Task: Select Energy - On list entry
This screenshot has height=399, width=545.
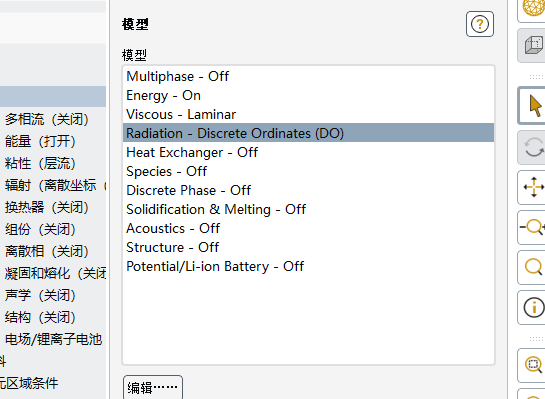Action: (x=308, y=95)
